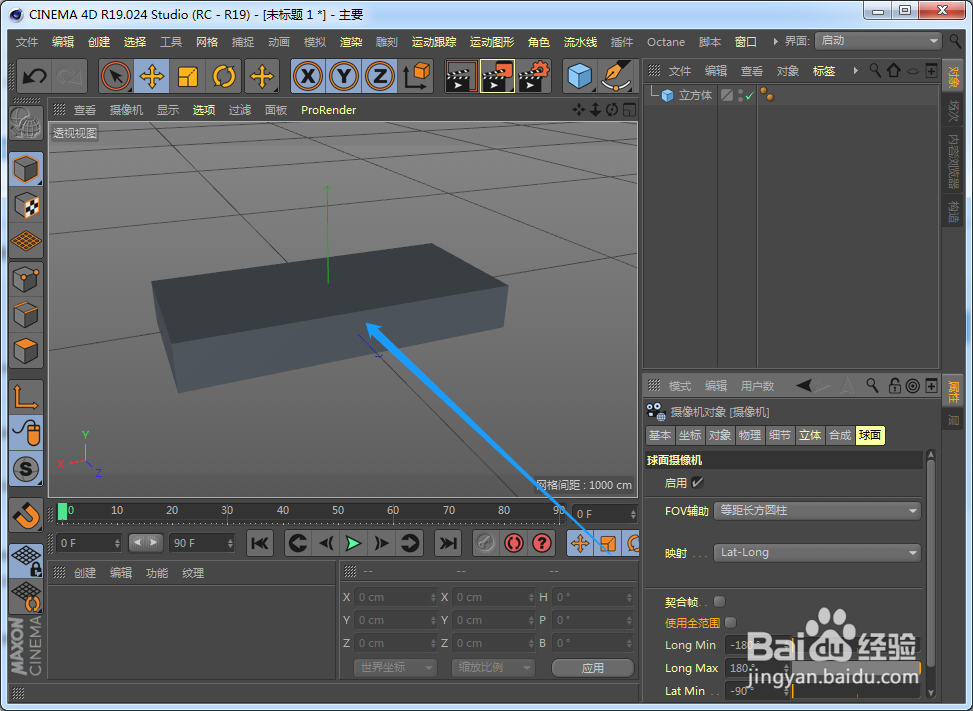Open the FOV辅助 dropdown
The image size is (973, 711).
(x=817, y=511)
